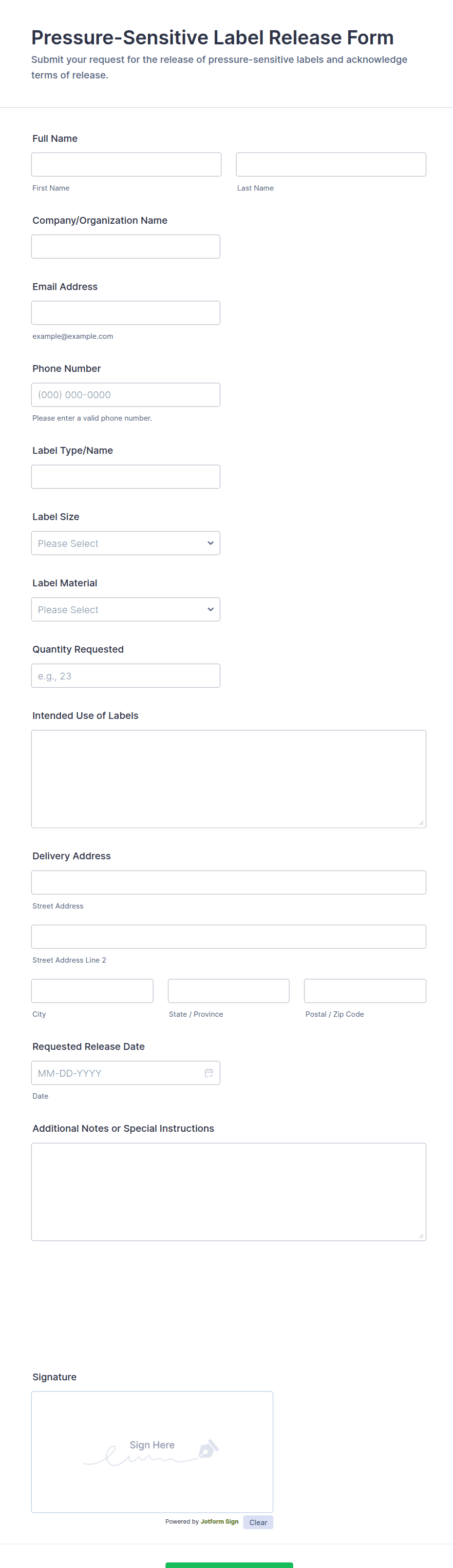This screenshot has width=453, height=1568.
Task: Focus the State / Province field
Action: [x=228, y=990]
